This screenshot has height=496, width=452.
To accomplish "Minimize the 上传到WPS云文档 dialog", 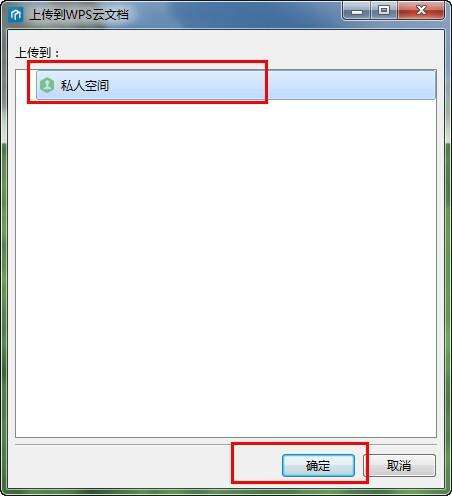I will [x=356, y=11].
